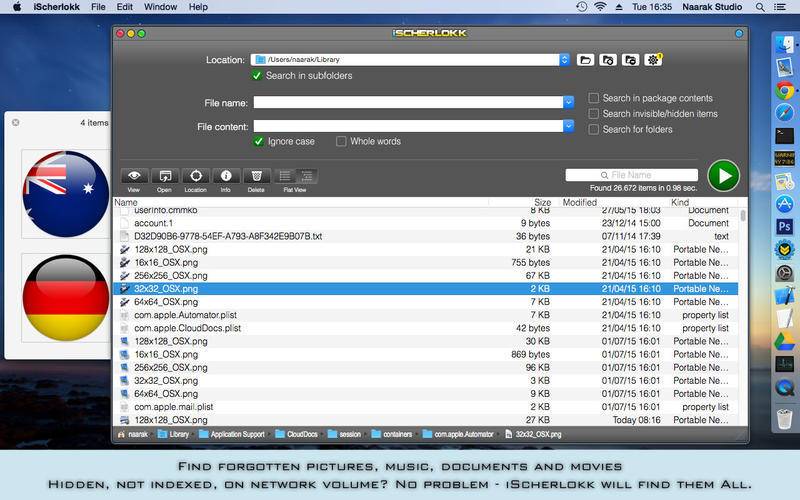This screenshot has height=500, width=800.
Task: Toggle Ignore case checkbox
Action: click(x=258, y=141)
